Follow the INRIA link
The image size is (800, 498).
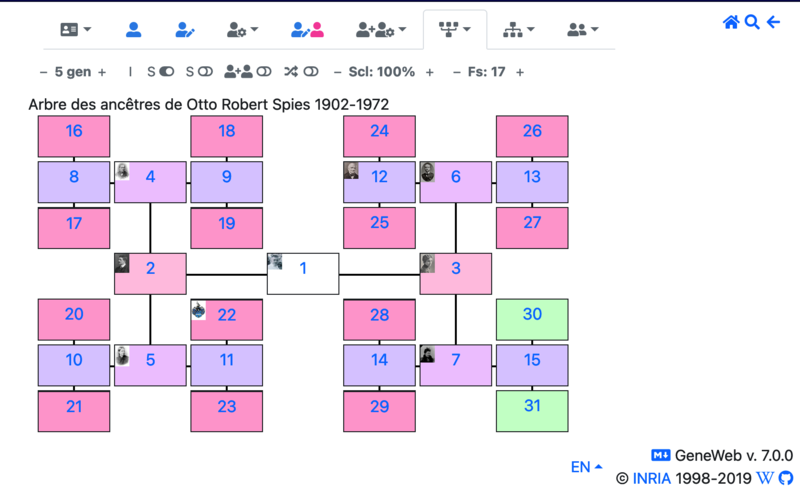coord(652,479)
